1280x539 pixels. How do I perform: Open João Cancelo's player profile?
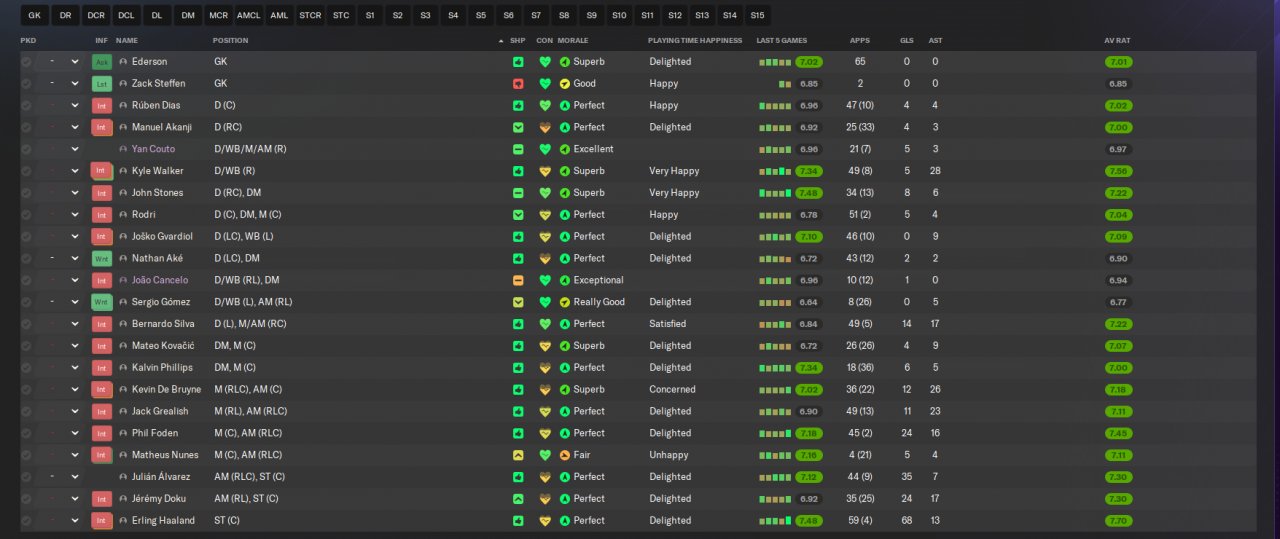160,280
